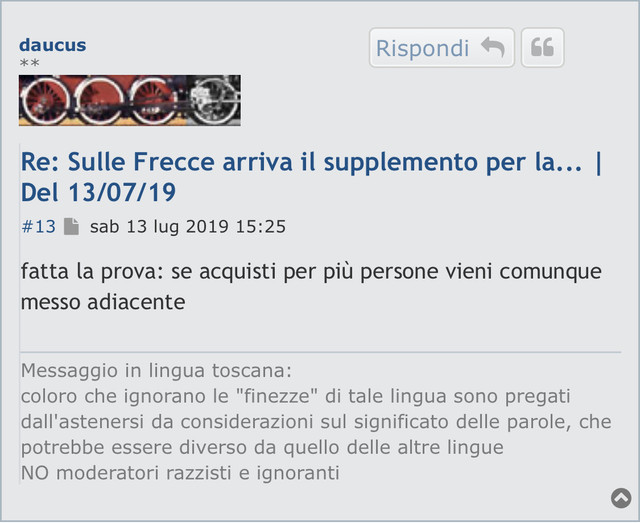Image resolution: width=640 pixels, height=523 pixels.
Task: Open the permalink for post #13
Action: pos(38,226)
